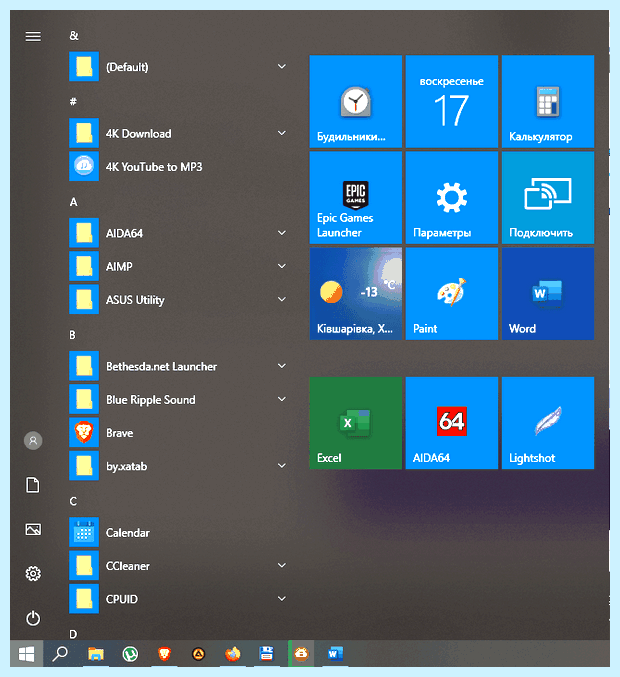Image resolution: width=620 pixels, height=677 pixels.
Task: Open Brave browser on the taskbar
Action: 164,654
